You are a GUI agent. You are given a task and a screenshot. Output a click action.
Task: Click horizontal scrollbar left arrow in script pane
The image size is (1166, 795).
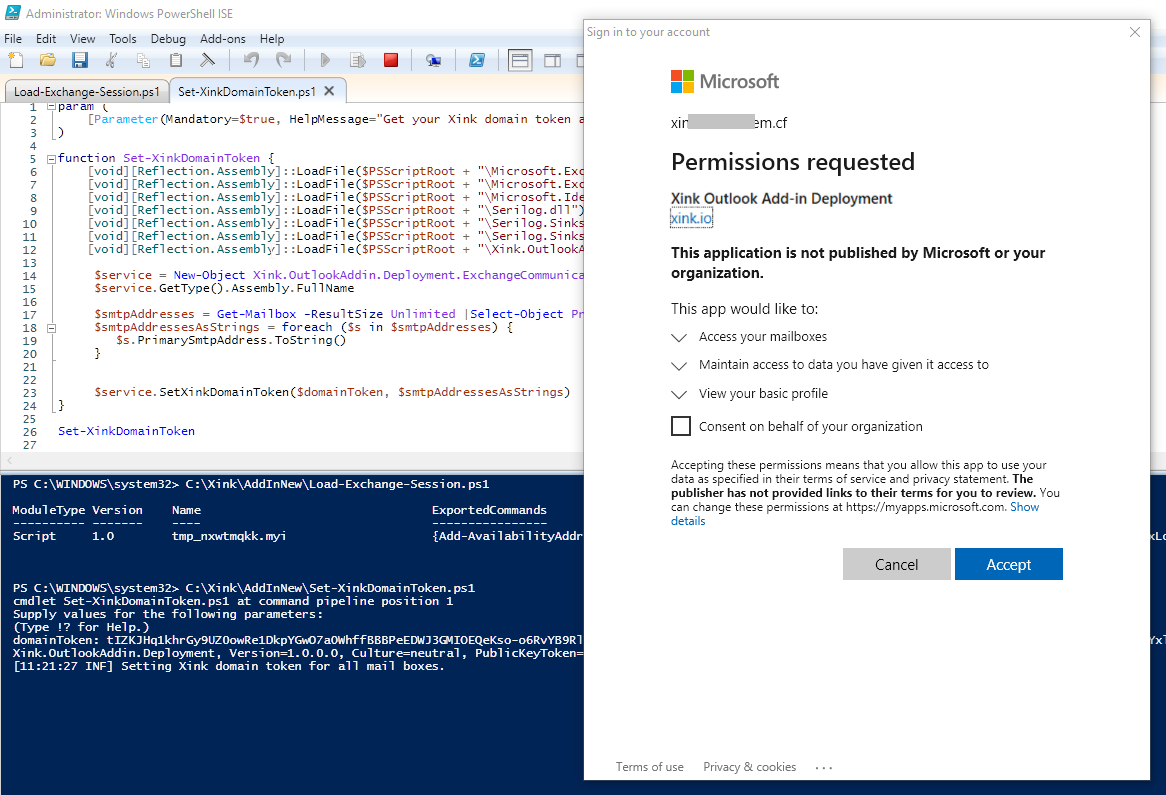9,461
